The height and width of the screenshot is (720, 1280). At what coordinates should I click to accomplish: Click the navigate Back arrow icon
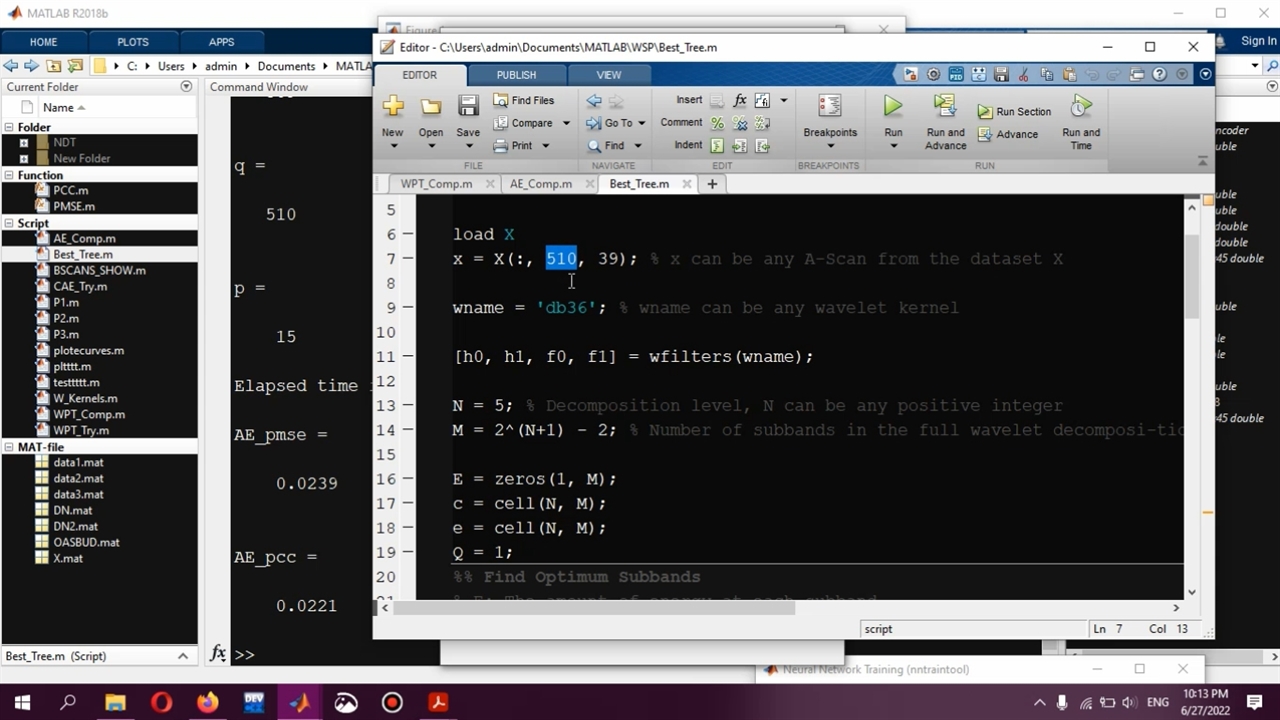594,100
